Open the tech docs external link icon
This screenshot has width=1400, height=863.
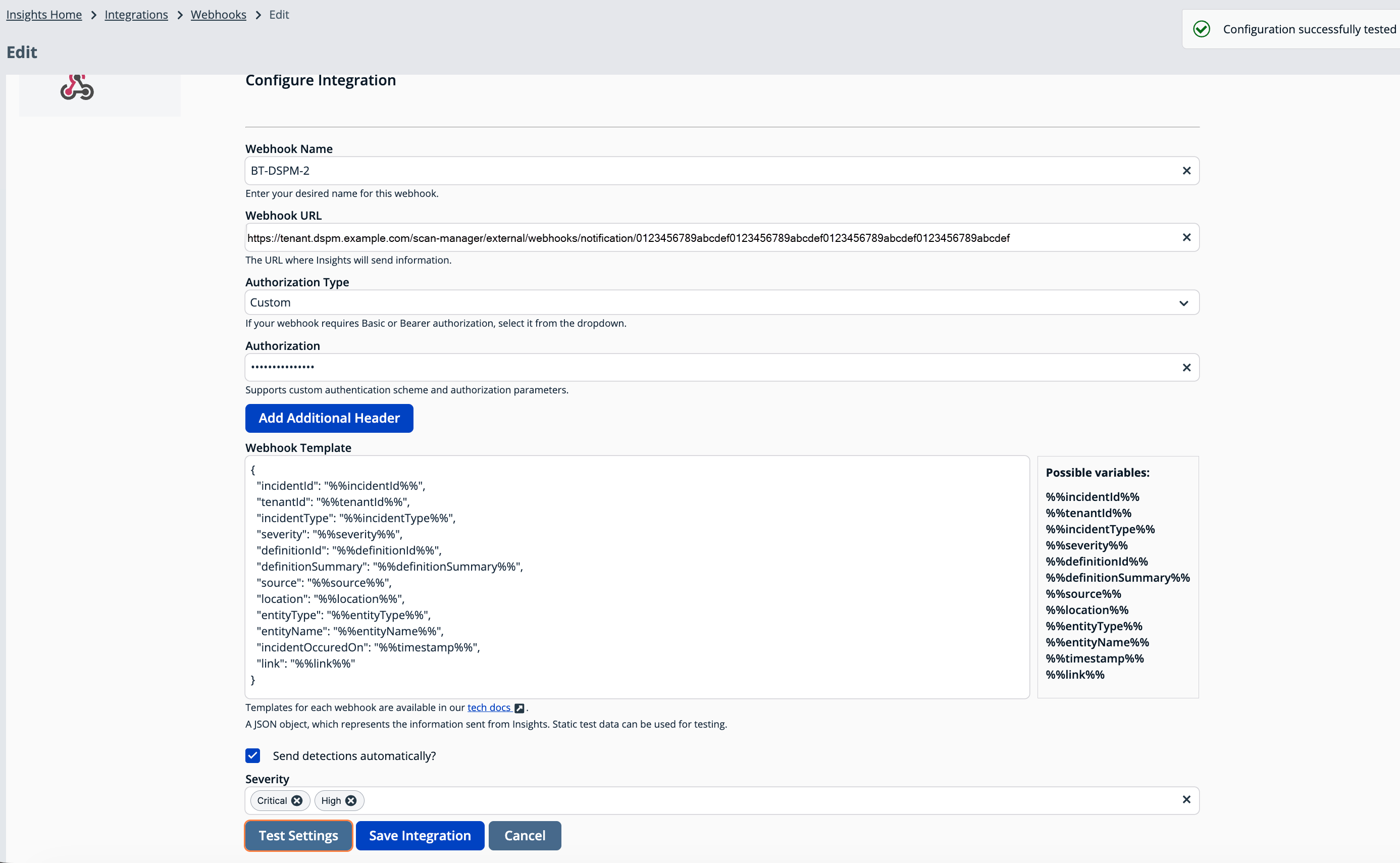(519, 708)
